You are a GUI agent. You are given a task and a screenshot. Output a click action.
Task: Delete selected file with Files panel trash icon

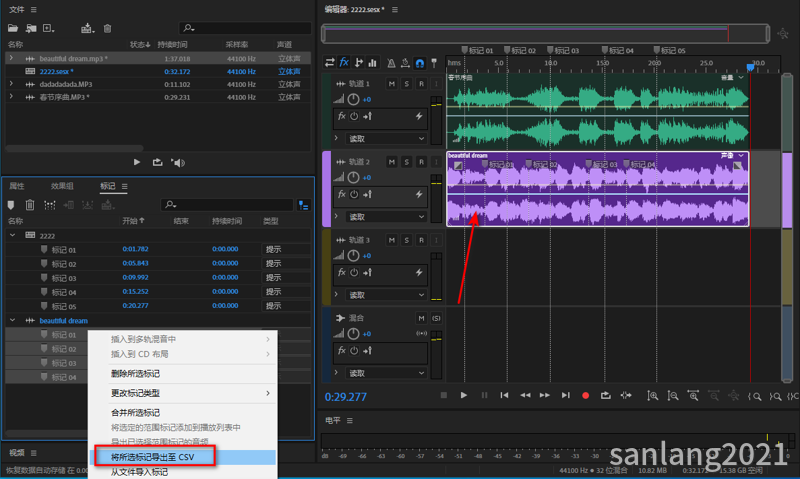[x=108, y=28]
